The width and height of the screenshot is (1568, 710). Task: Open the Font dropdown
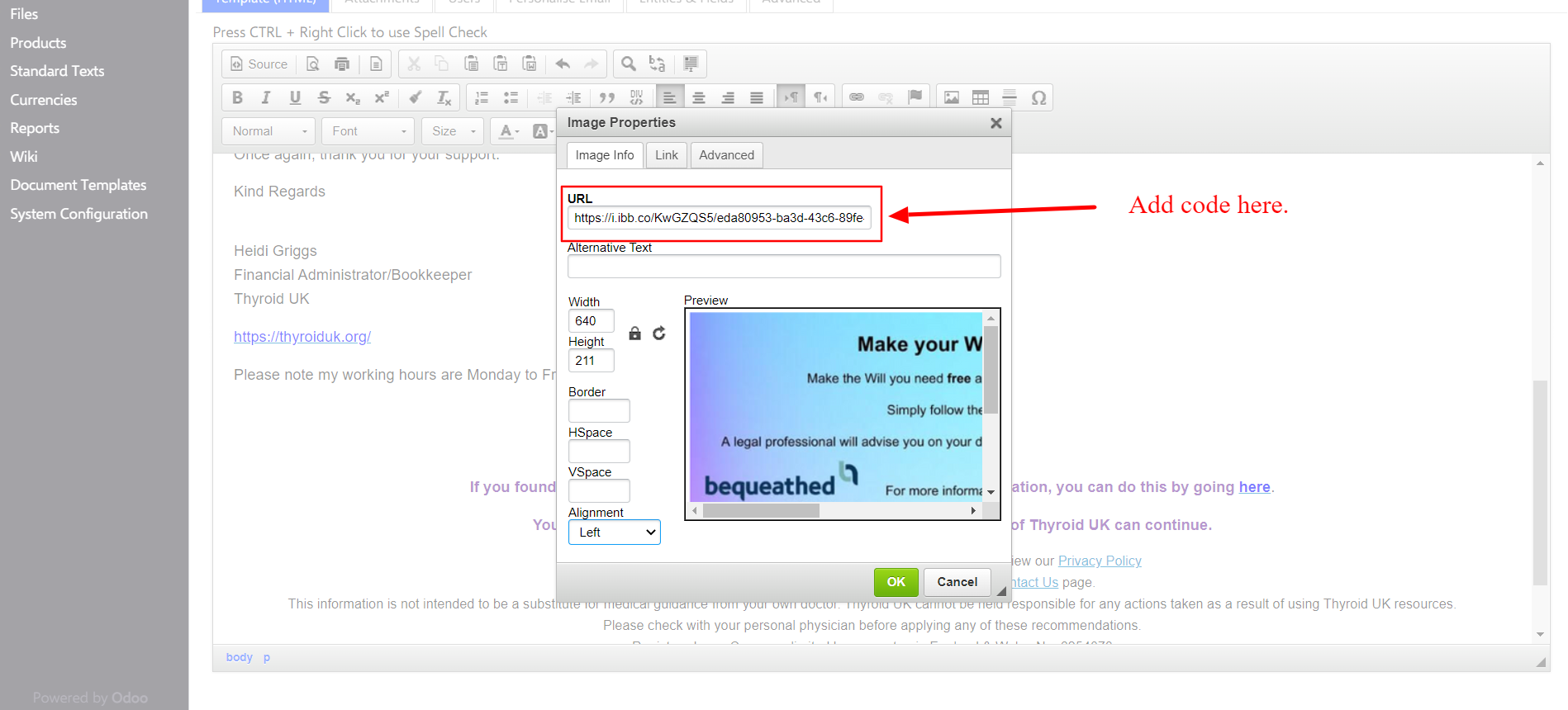coord(368,131)
